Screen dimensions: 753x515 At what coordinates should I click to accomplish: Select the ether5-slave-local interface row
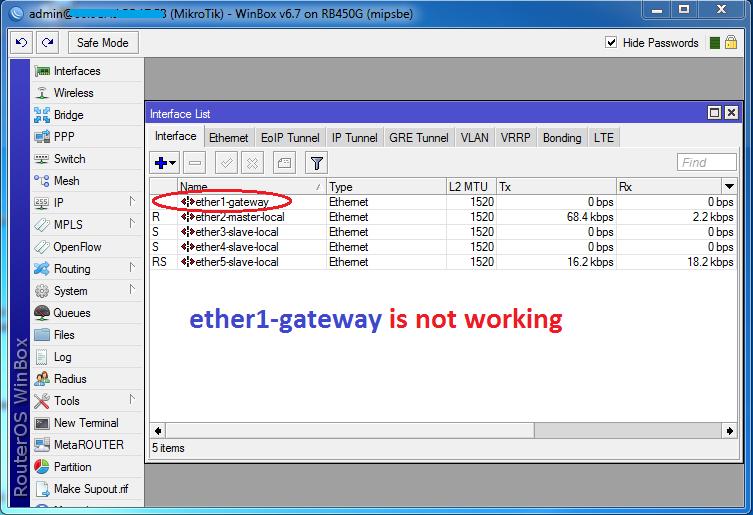(x=443, y=262)
